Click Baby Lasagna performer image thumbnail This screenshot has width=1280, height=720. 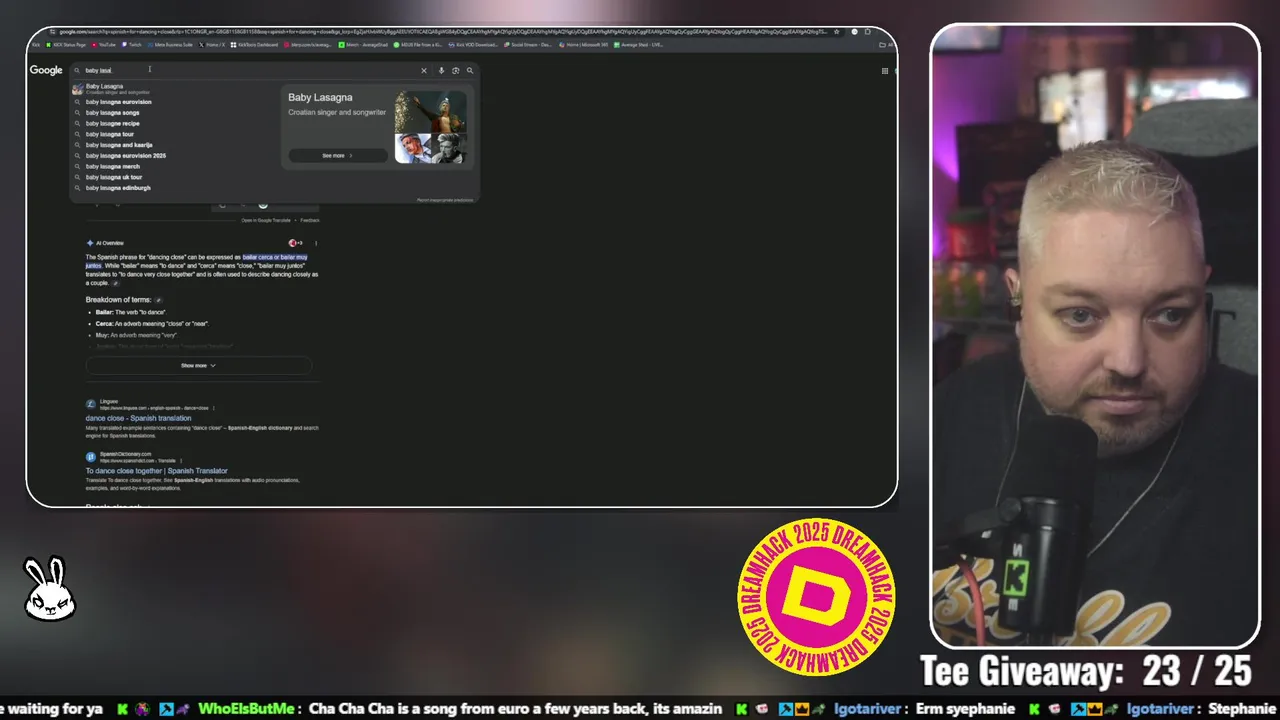430,111
